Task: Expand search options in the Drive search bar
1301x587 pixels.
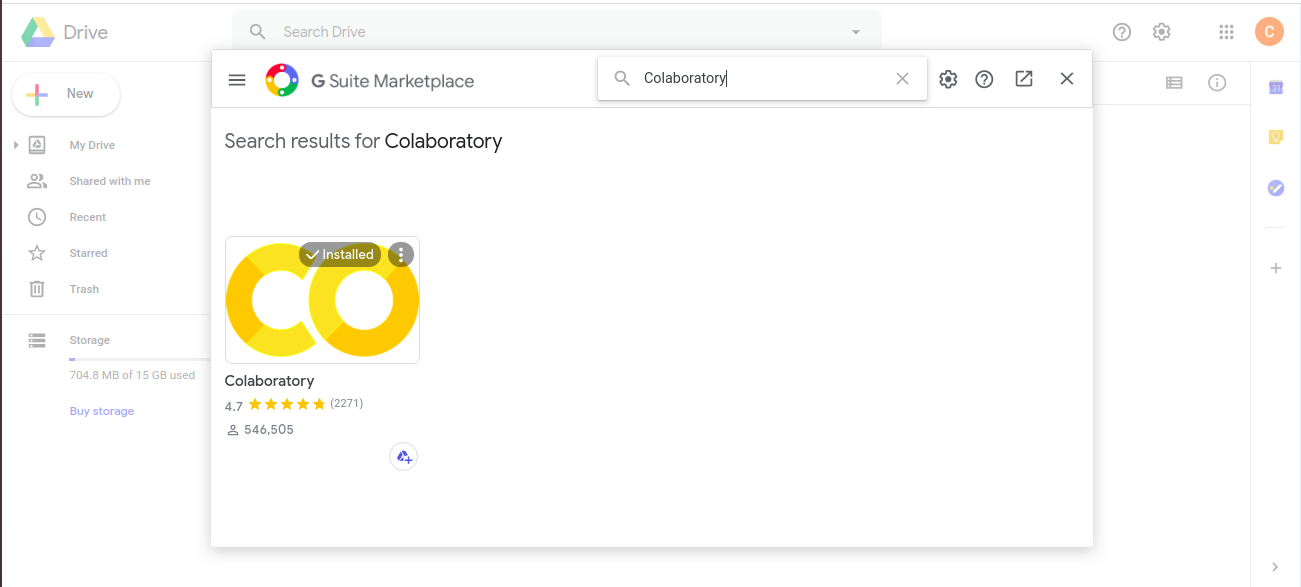Action: click(x=855, y=31)
